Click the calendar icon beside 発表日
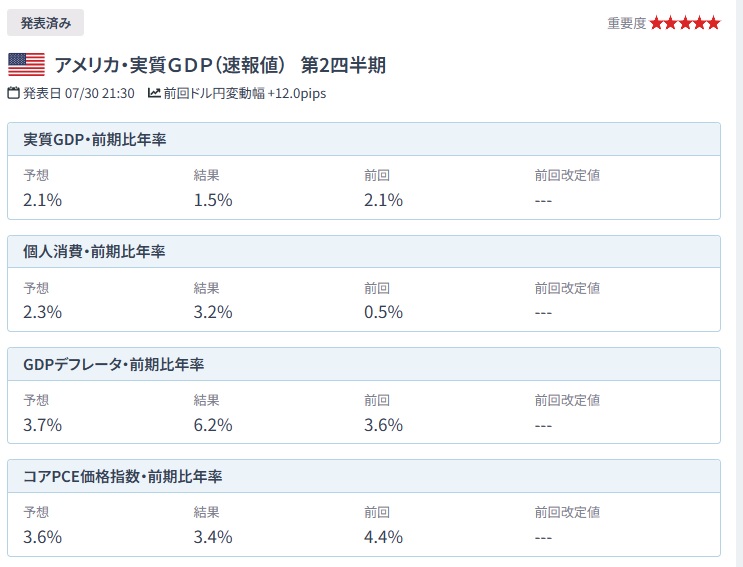Viewport: 743px width, 567px height. click(x=14, y=93)
